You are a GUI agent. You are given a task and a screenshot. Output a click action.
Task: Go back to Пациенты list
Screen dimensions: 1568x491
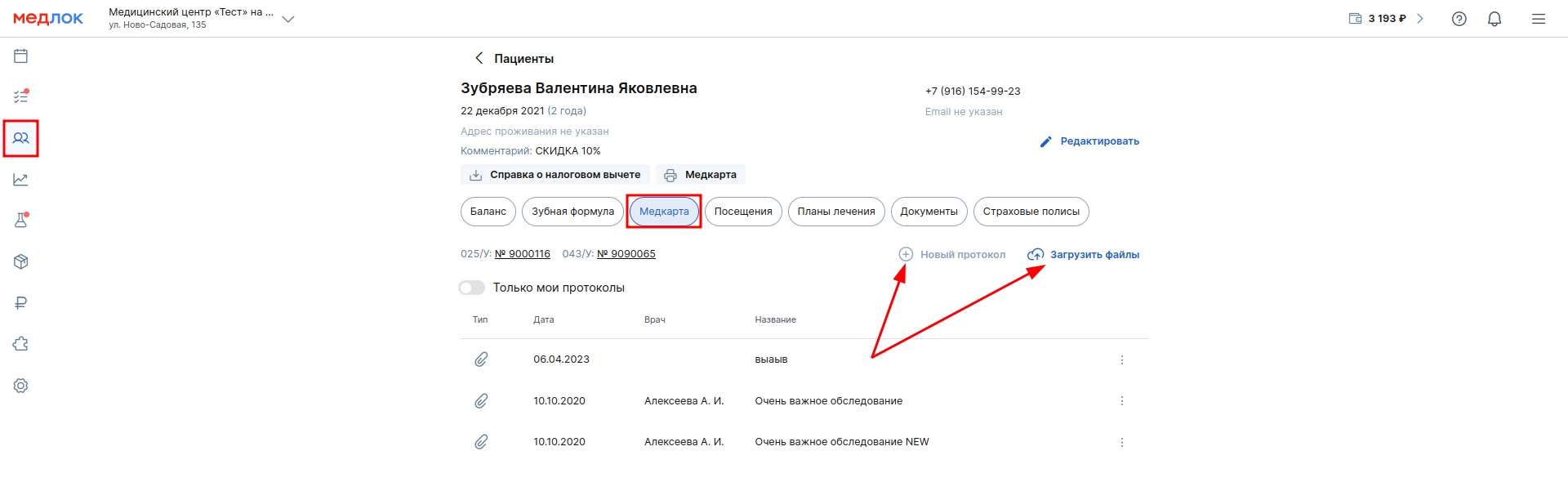coord(523,59)
